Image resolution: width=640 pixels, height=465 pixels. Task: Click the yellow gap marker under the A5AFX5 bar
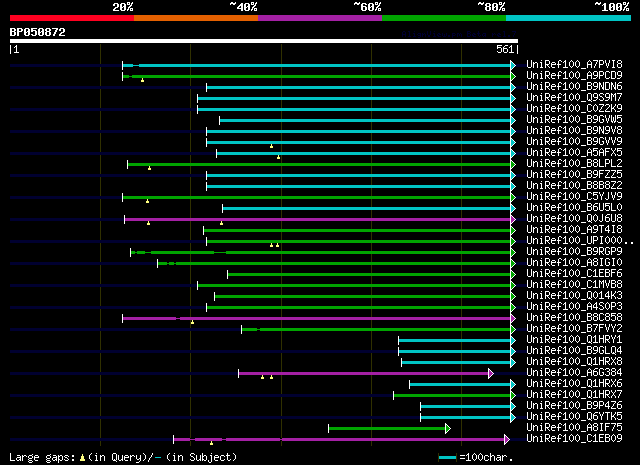278,157
